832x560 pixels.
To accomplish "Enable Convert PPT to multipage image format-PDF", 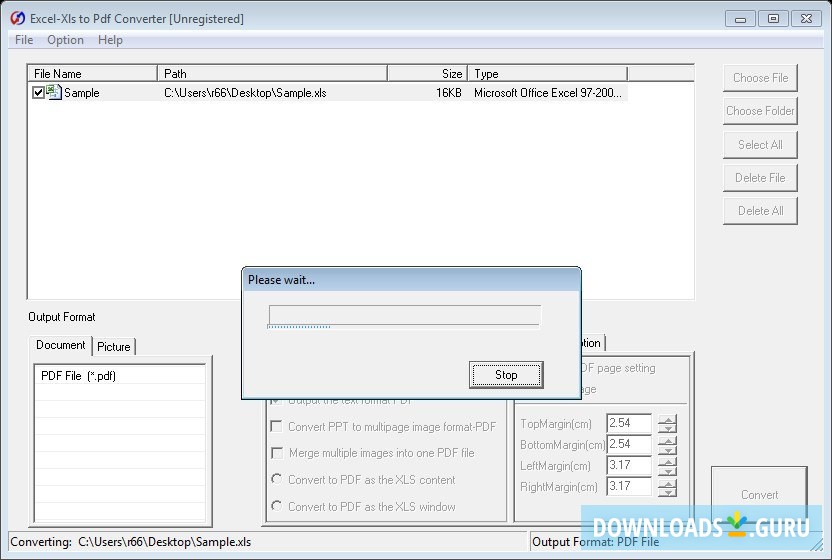I will pyautogui.click(x=276, y=426).
